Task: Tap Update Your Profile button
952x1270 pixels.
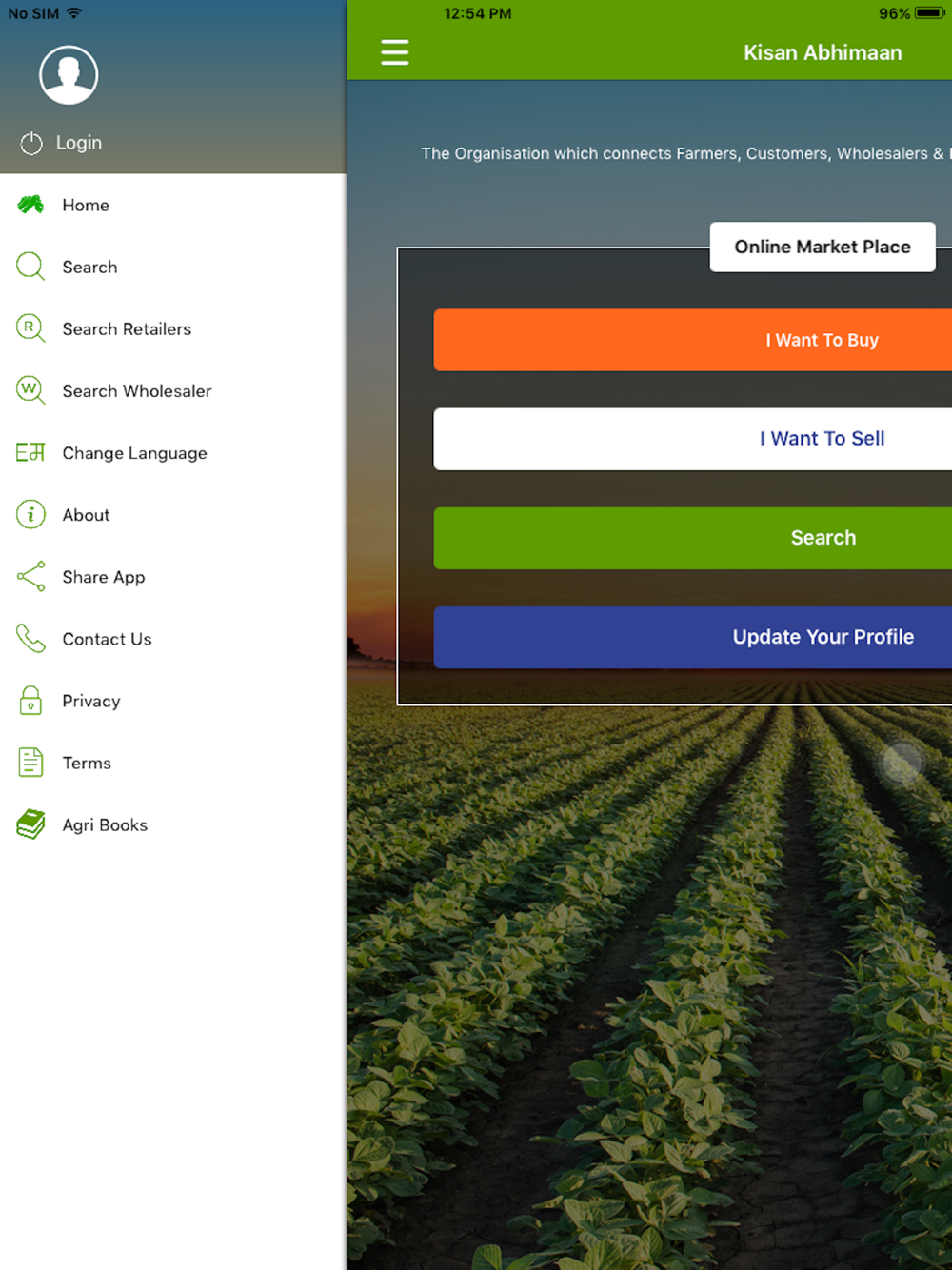Action: coord(693,637)
